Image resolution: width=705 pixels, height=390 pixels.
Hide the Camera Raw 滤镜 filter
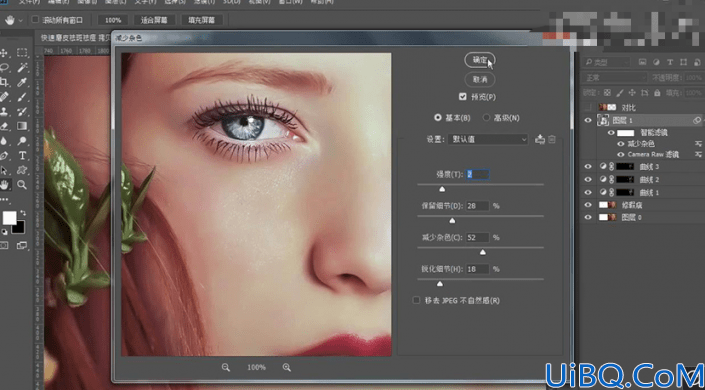click(x=621, y=154)
